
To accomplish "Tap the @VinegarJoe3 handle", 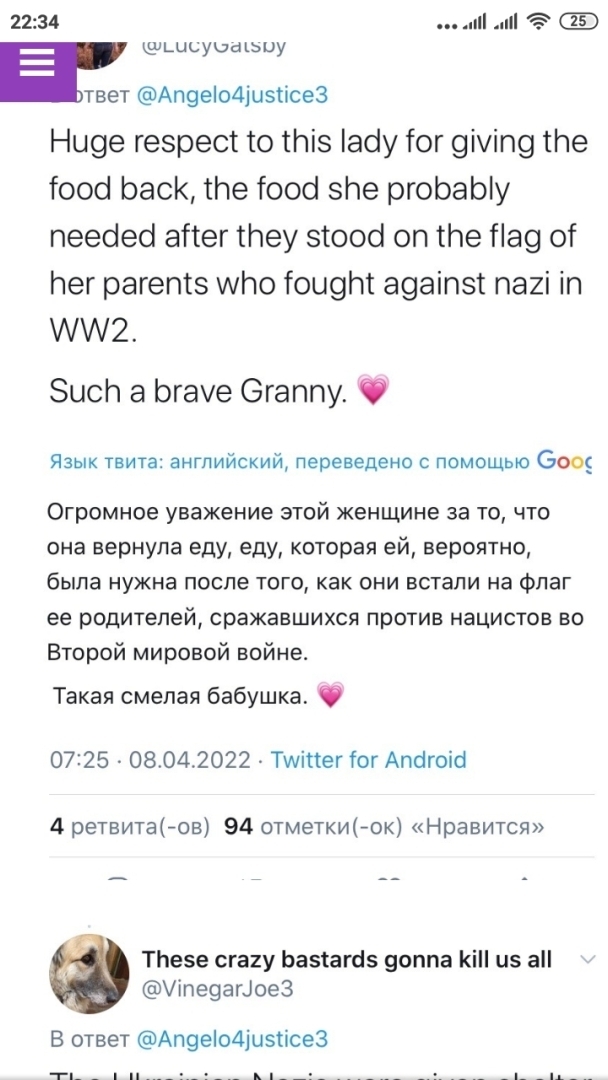I will 218,990.
